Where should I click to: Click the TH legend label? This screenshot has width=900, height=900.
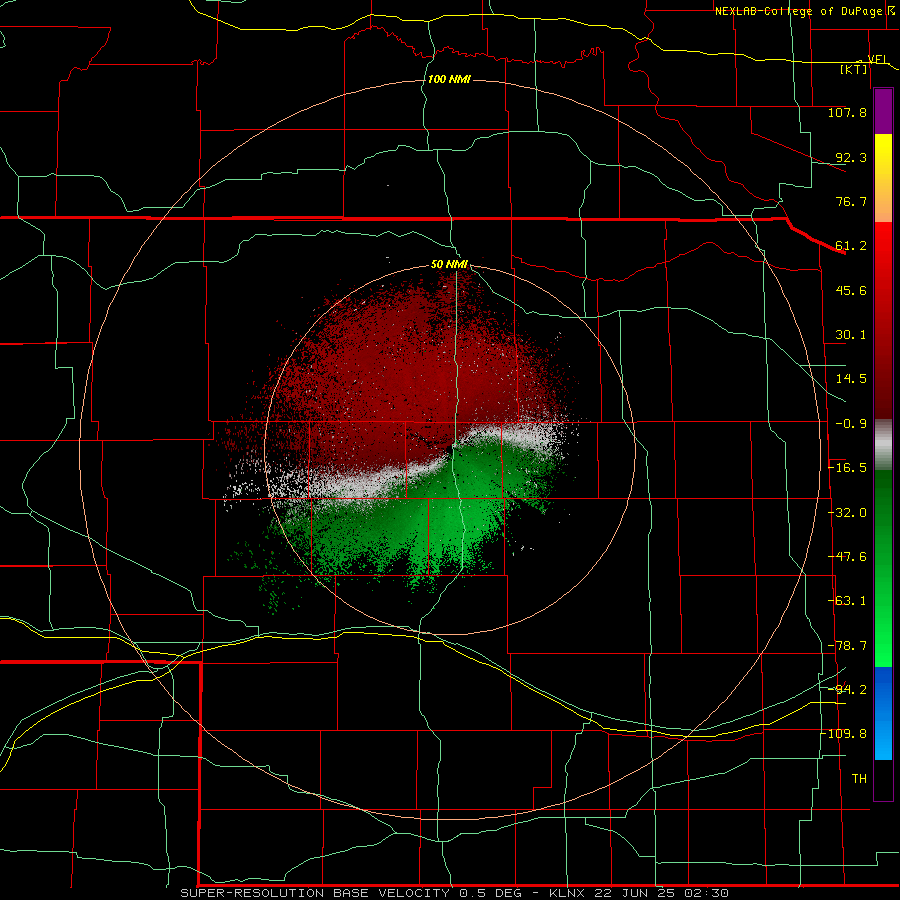point(859,778)
